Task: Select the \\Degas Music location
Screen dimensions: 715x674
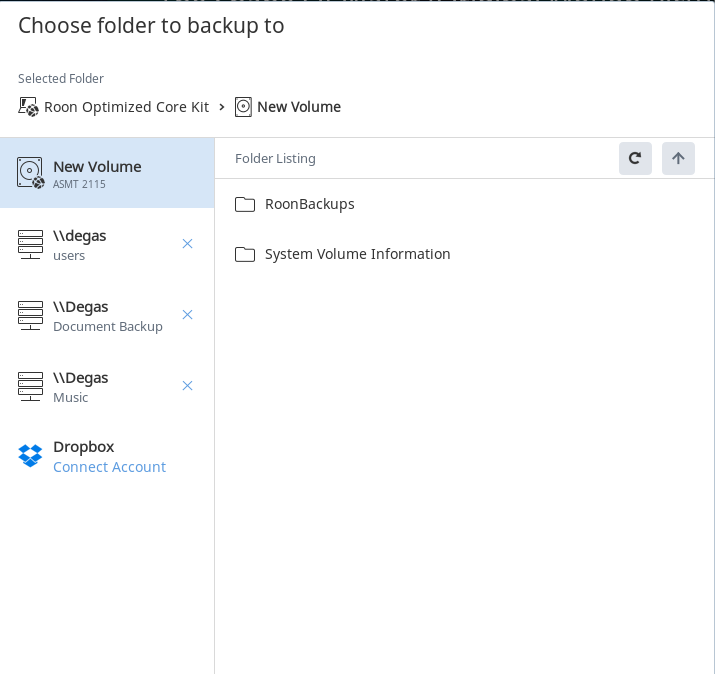Action: 107,387
